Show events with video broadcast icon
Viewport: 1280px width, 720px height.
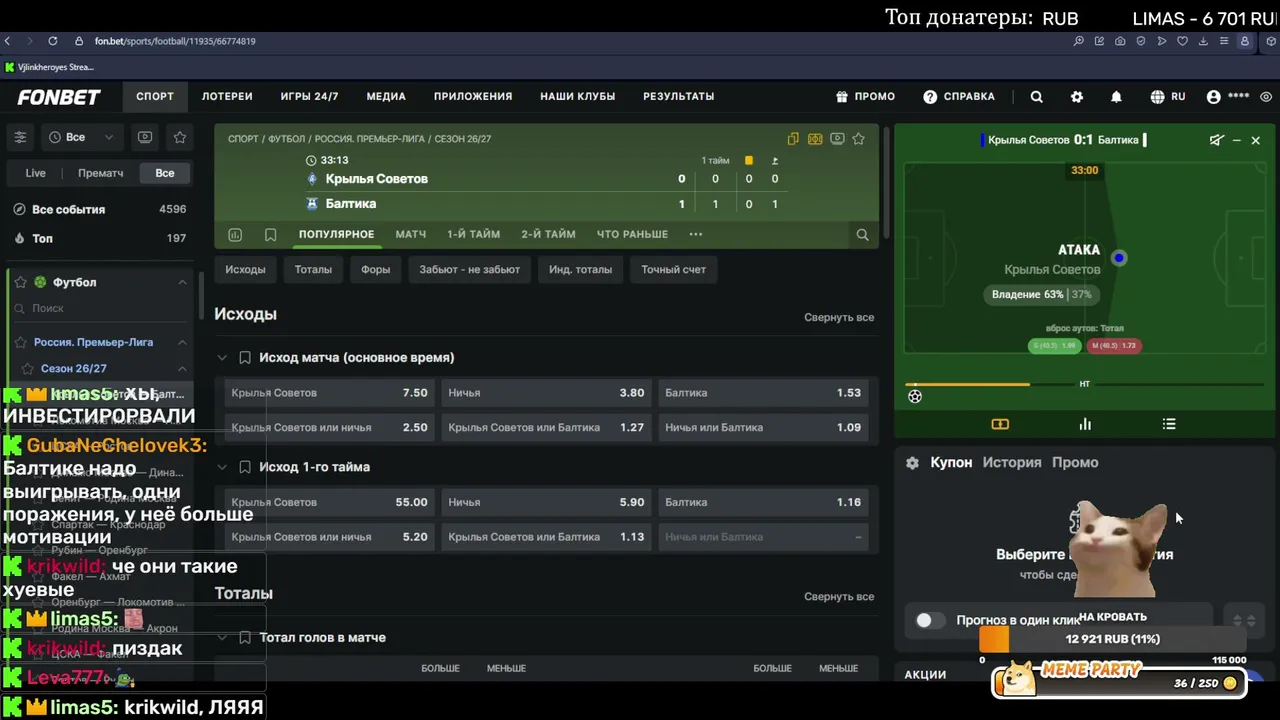(x=145, y=137)
